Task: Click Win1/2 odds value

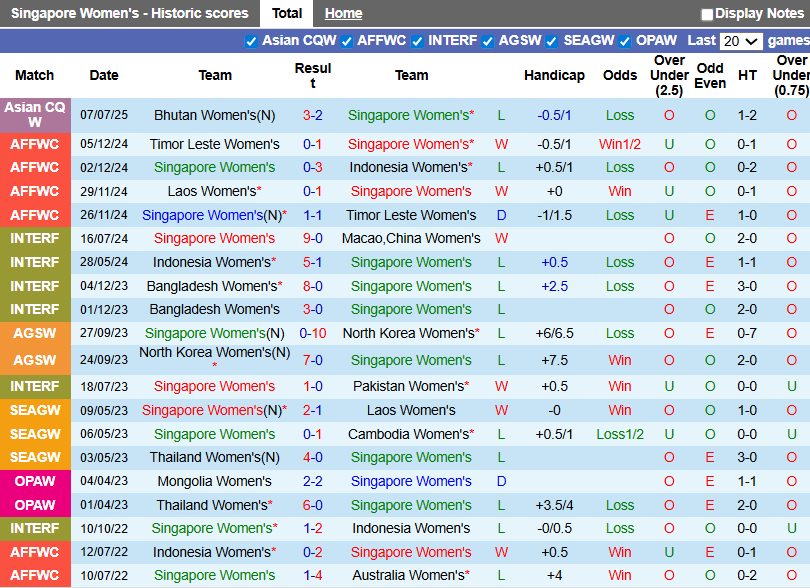Action: pos(619,144)
